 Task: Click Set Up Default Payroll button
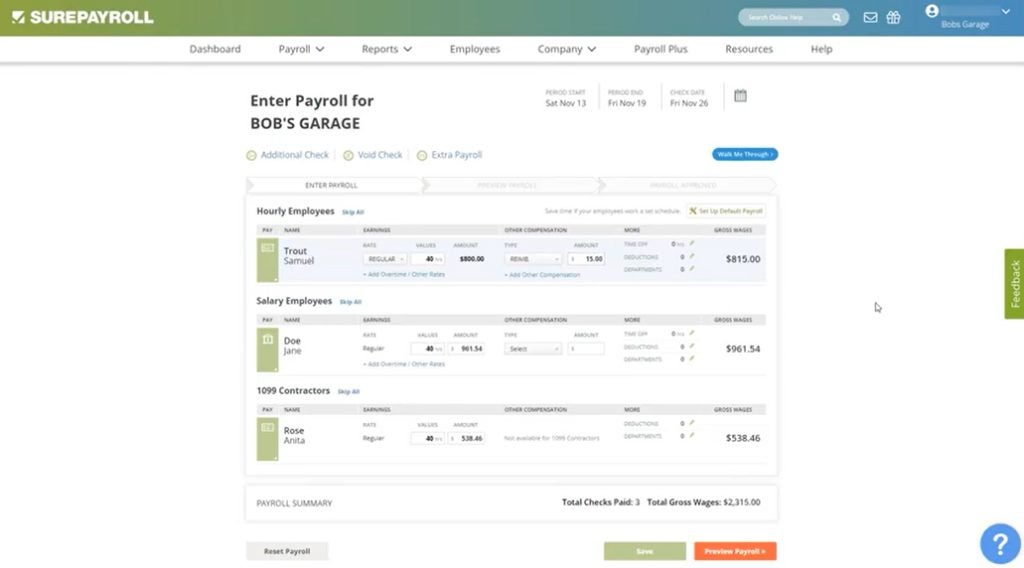(x=726, y=211)
